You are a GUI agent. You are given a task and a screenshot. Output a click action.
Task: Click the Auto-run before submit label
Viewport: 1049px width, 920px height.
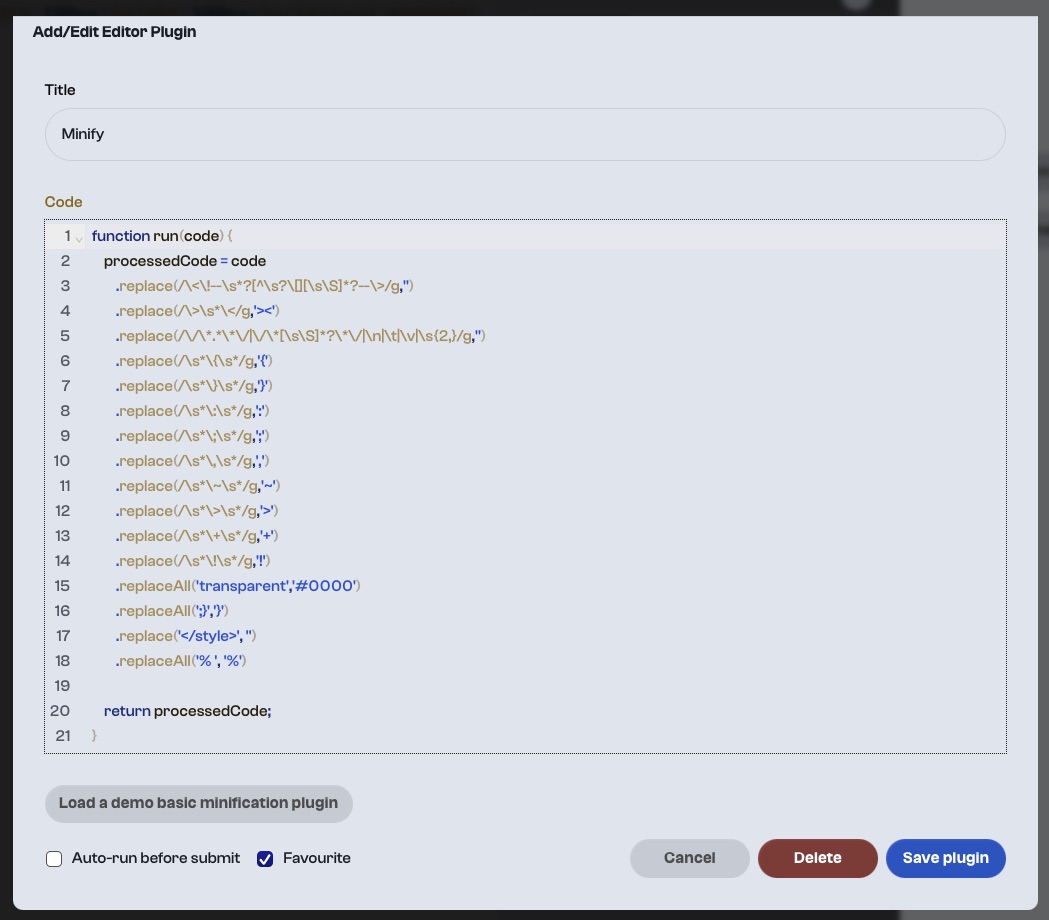point(156,858)
